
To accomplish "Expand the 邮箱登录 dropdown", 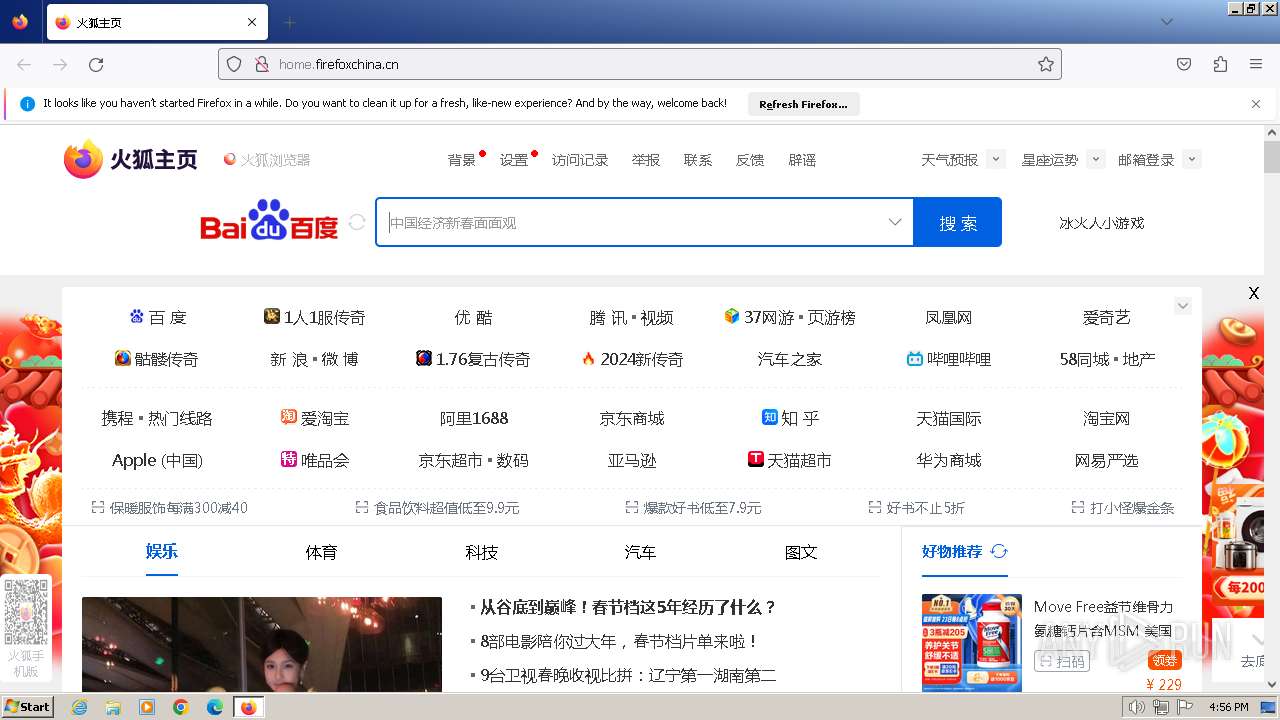I will coord(1191,159).
